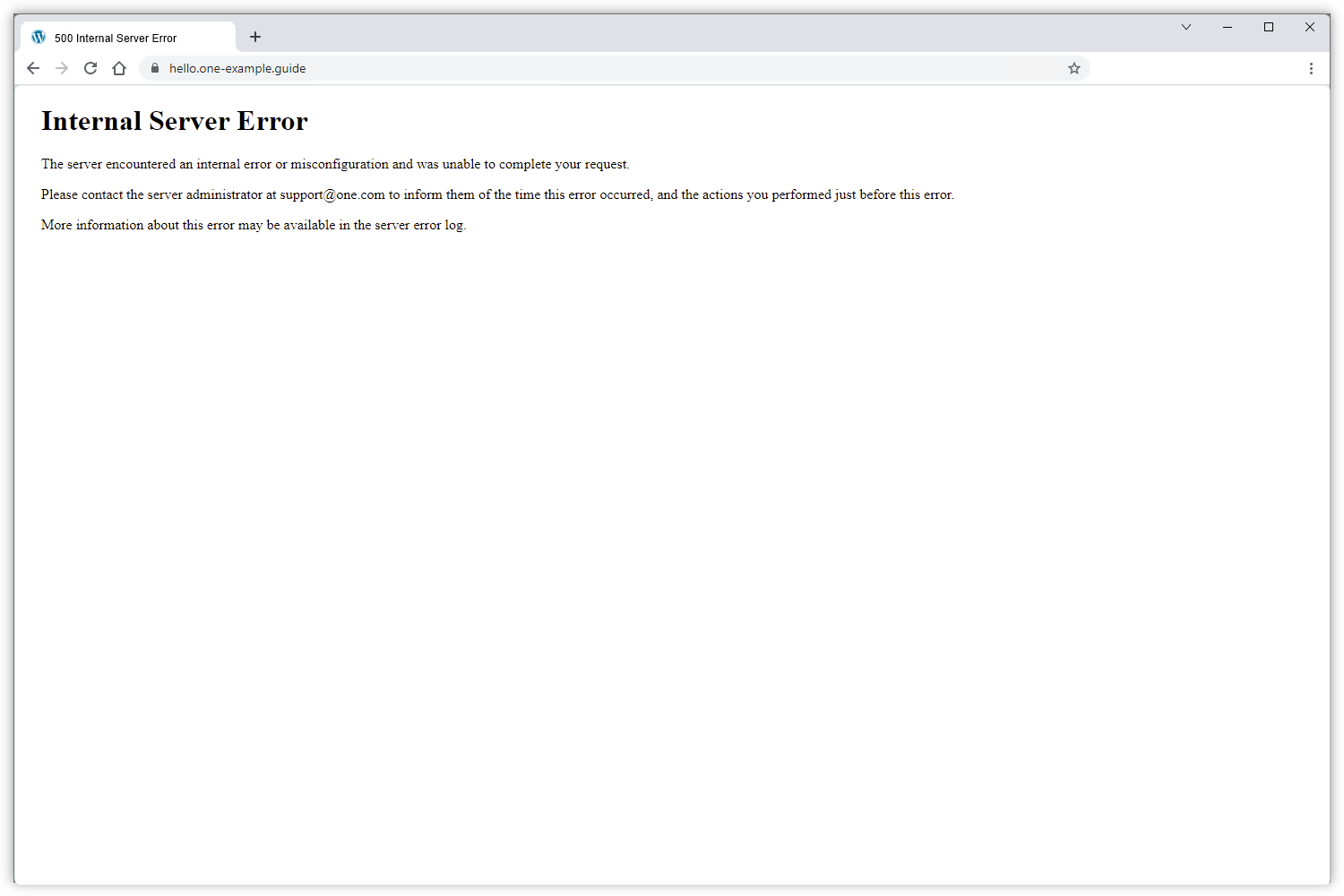This screenshot has width=1344, height=896.
Task: Click the Internal Server Error heading
Action: 174,120
